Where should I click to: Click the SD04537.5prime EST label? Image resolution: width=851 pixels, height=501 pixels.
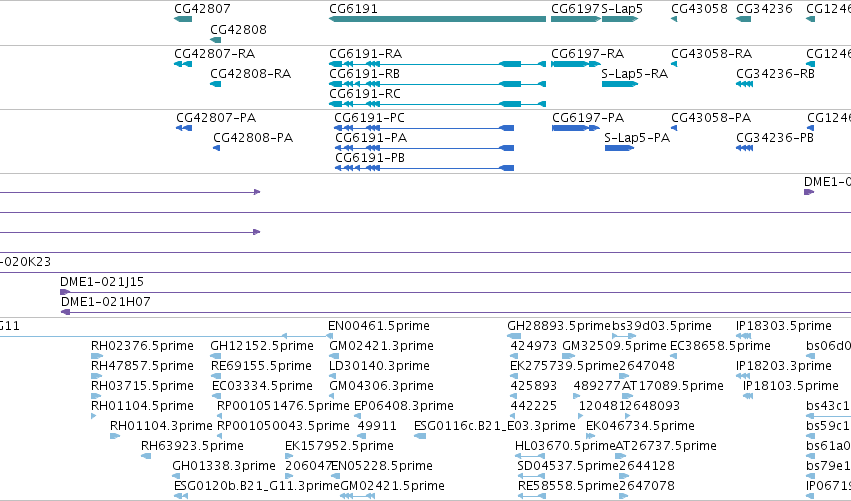click(x=568, y=466)
